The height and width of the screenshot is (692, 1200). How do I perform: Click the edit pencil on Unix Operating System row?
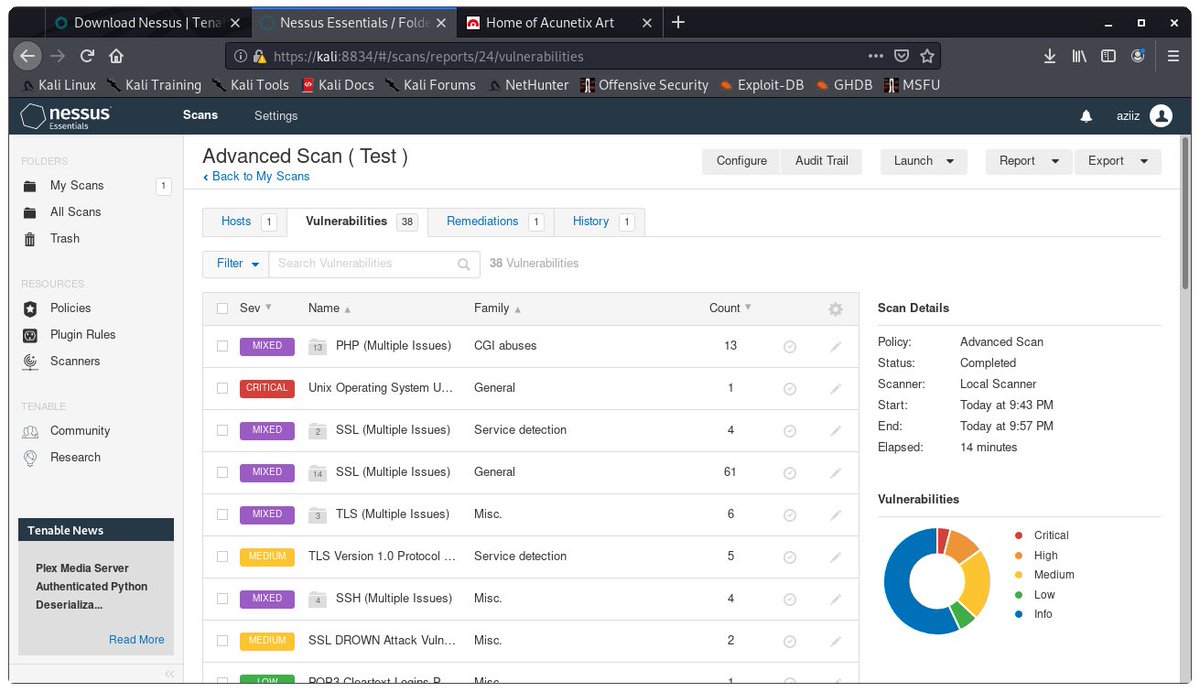click(x=836, y=388)
